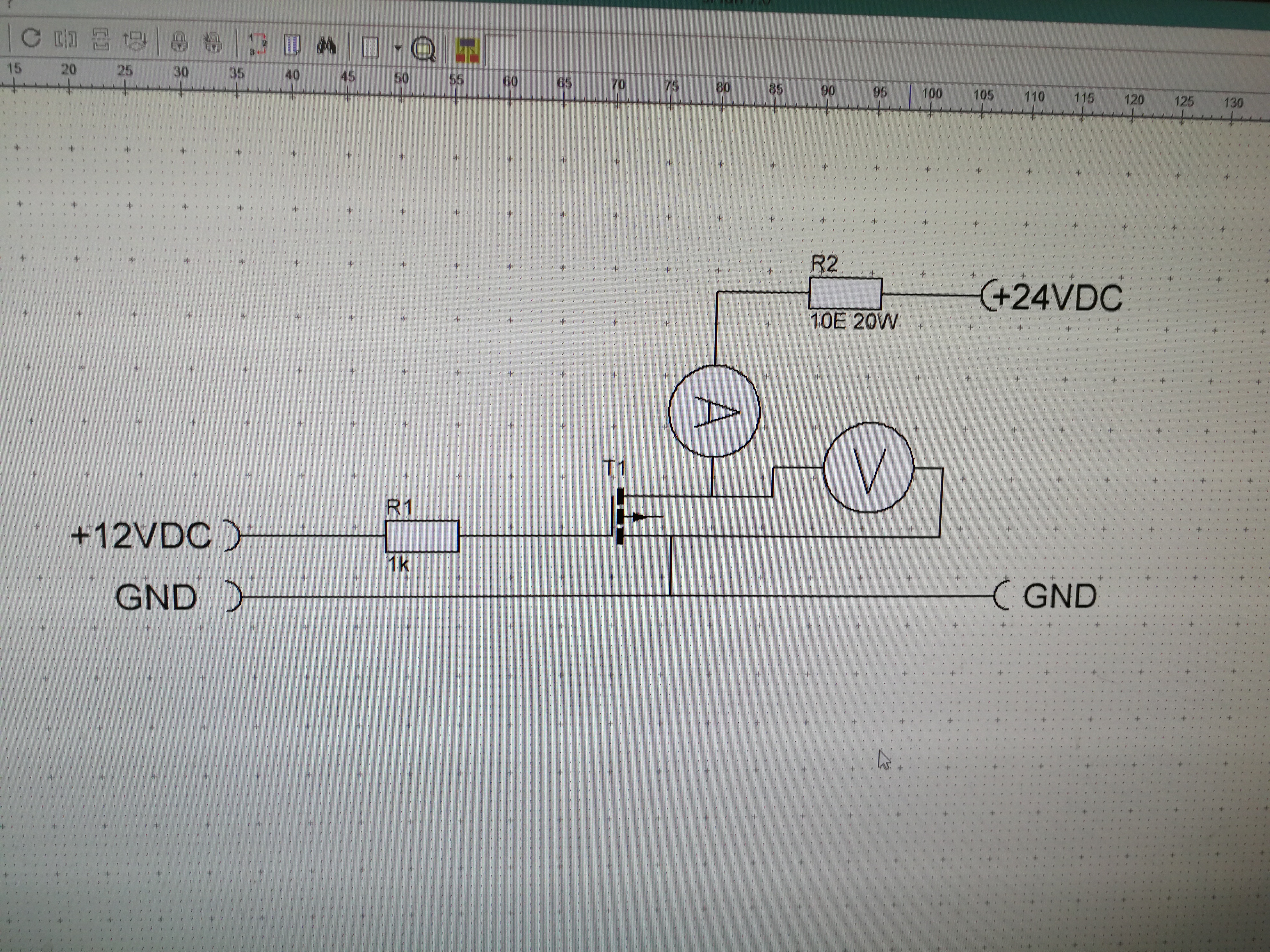1270x952 pixels.
Task: Click the send to front/back icon
Action: pyautogui.click(x=135, y=41)
